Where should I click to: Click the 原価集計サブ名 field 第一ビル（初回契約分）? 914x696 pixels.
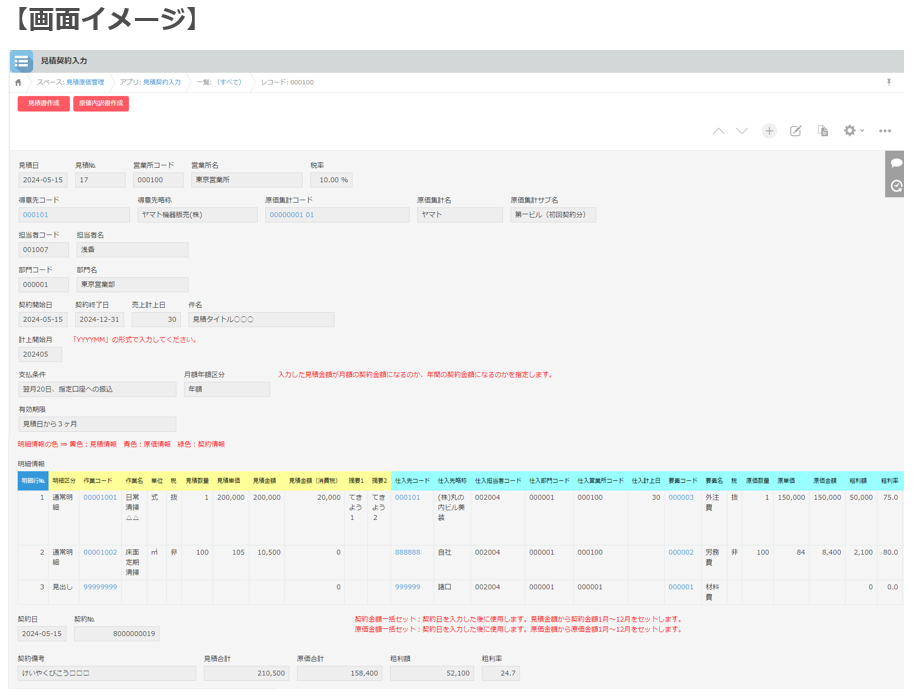(553, 215)
